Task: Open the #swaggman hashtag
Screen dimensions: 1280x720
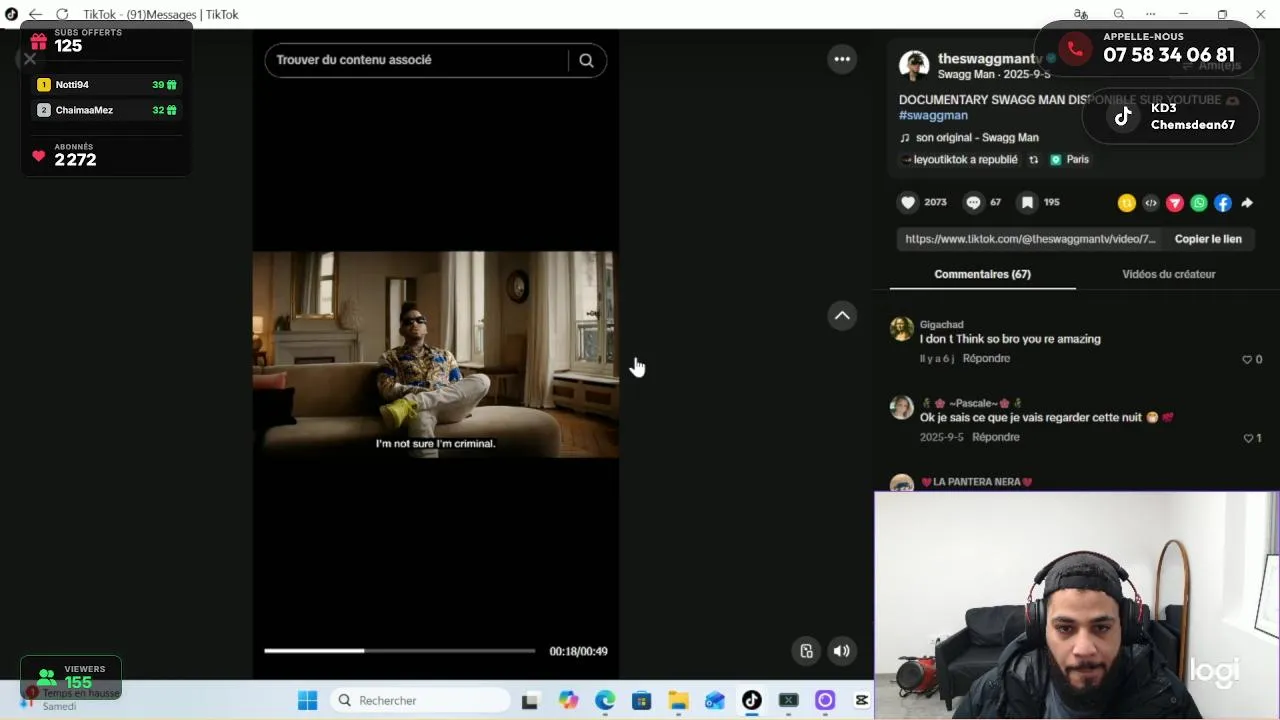Action: (933, 115)
